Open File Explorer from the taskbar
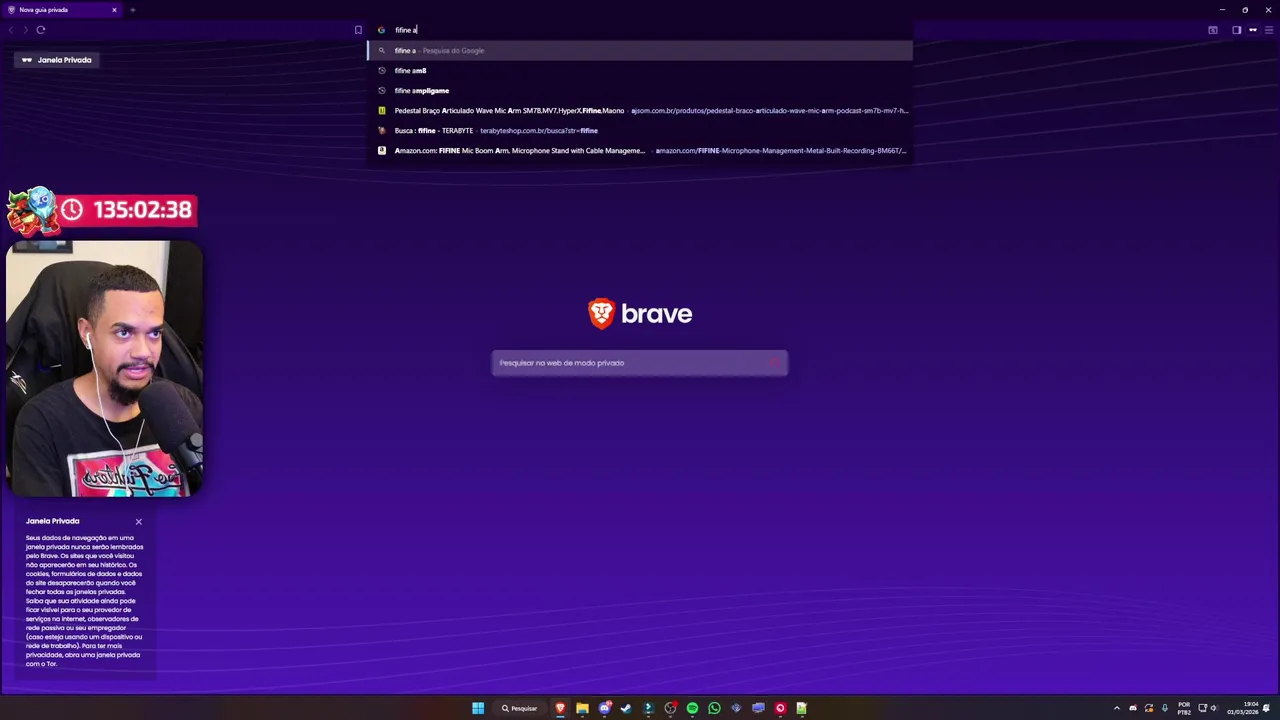 582,708
